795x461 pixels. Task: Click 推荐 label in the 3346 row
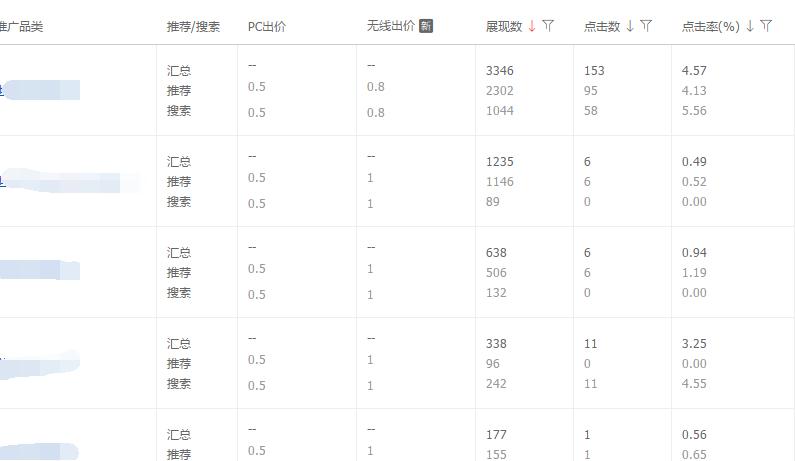click(178, 91)
